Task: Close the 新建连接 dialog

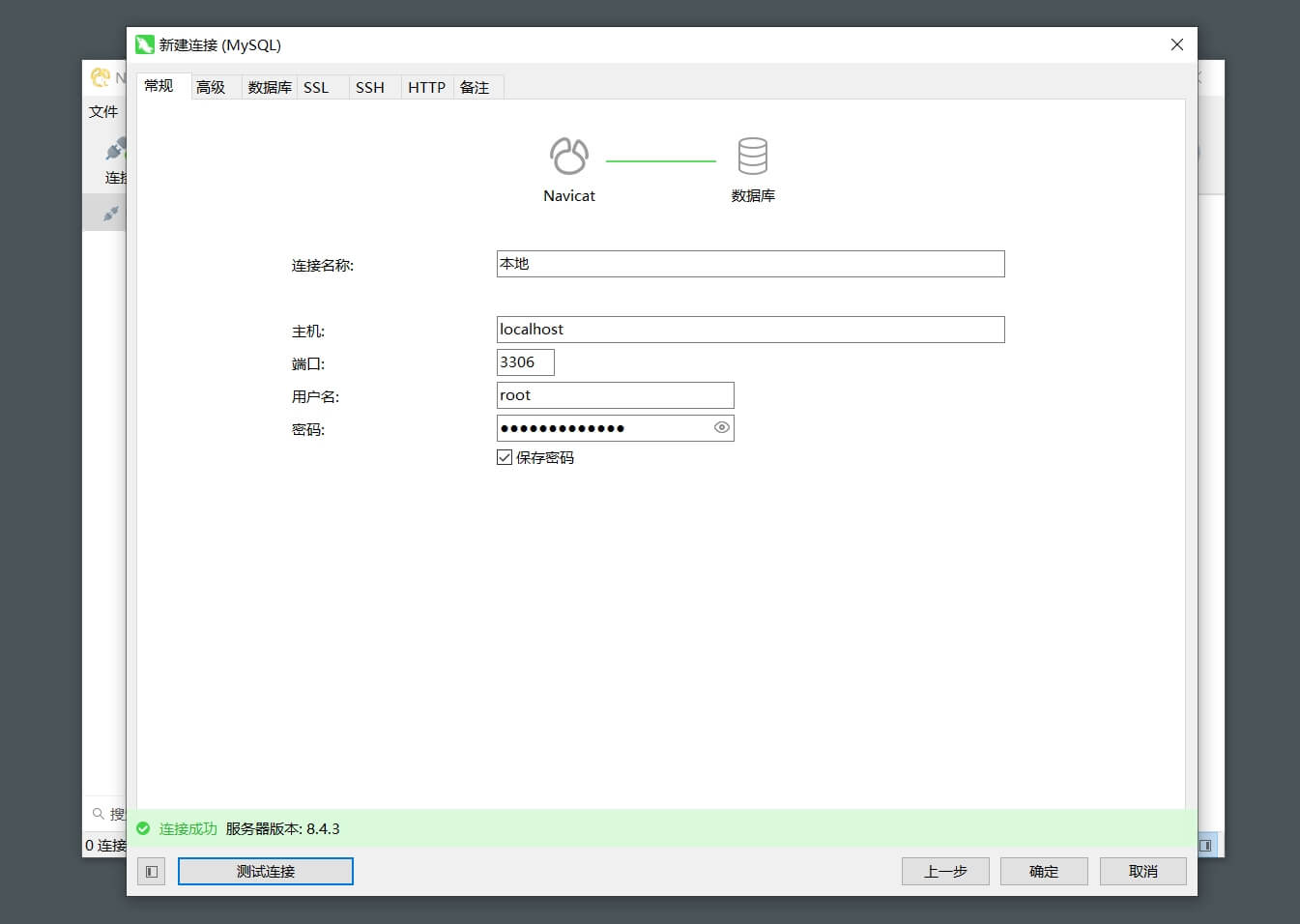Action: [1176, 44]
